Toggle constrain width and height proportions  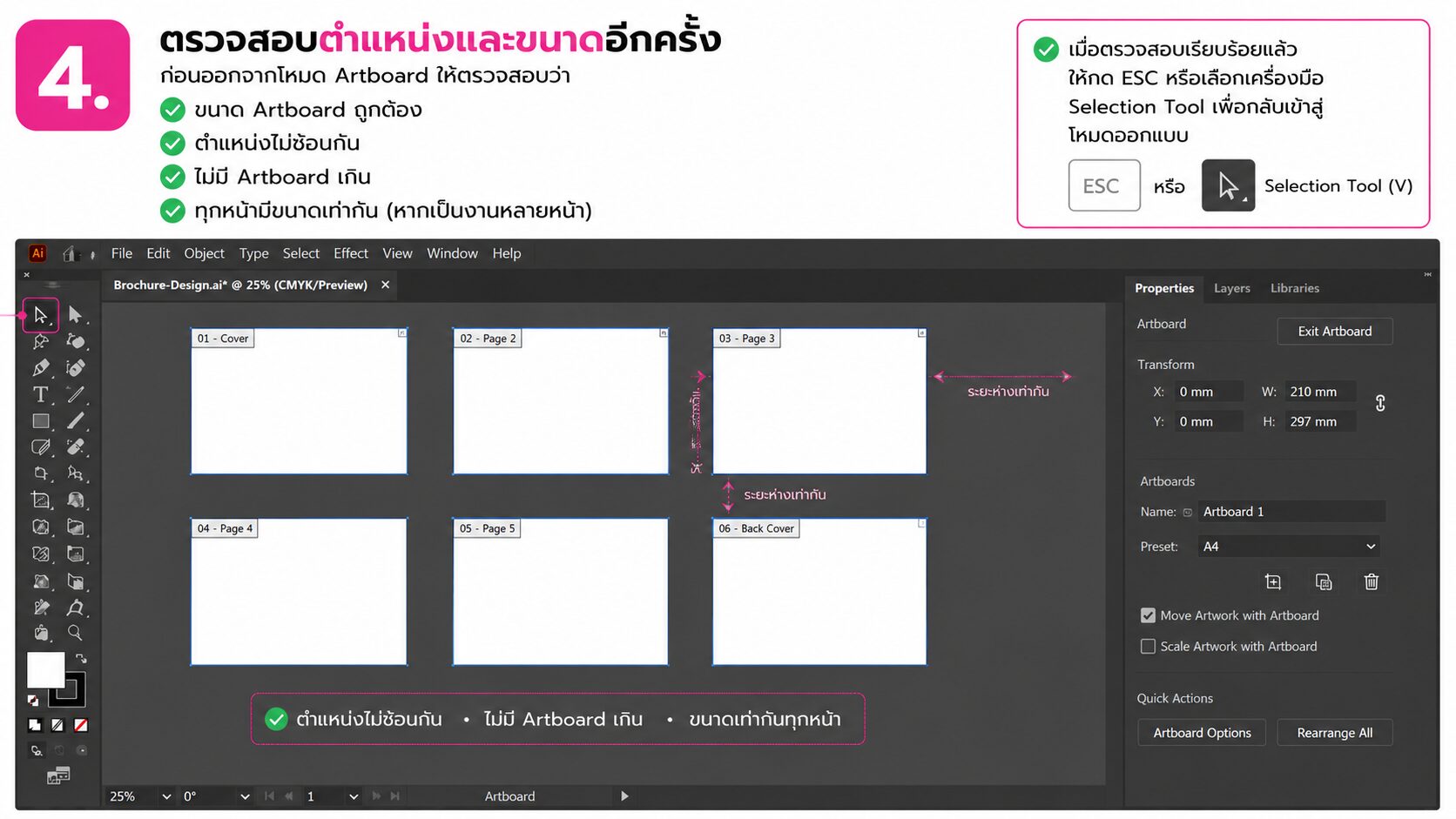[1380, 404]
